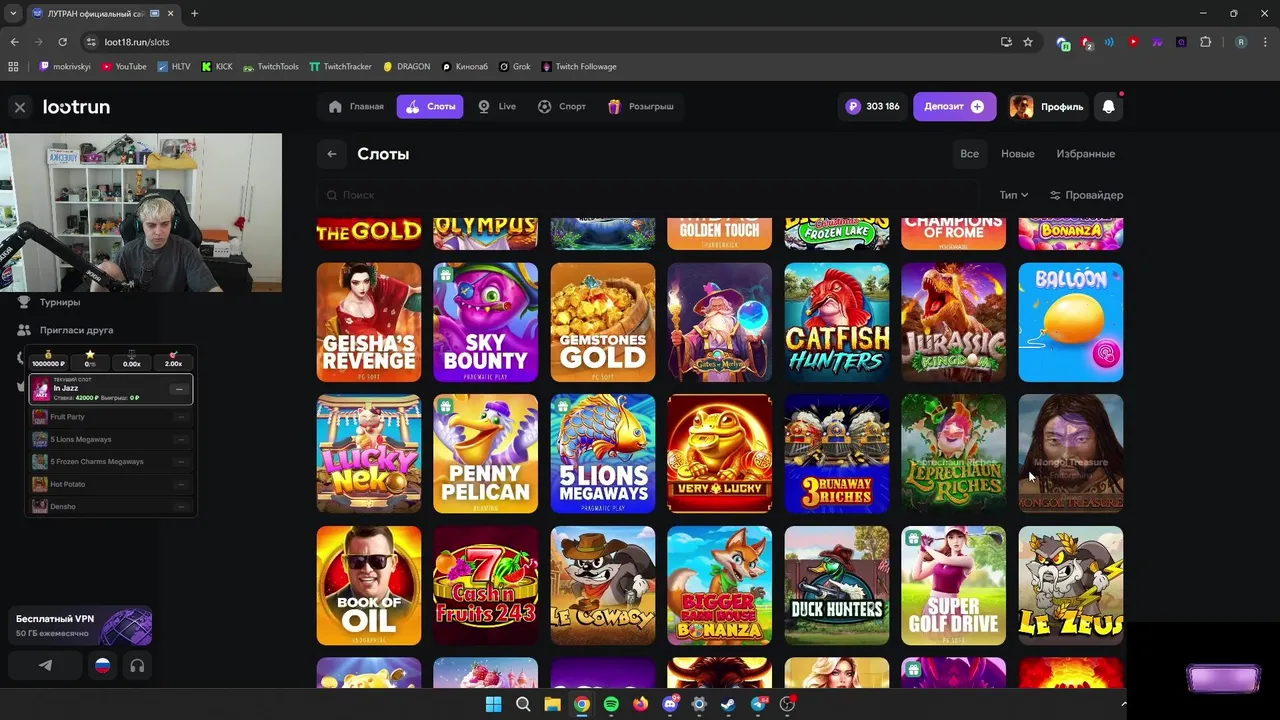Bookmark the page with the star icon
The height and width of the screenshot is (720, 1280).
tap(1028, 42)
